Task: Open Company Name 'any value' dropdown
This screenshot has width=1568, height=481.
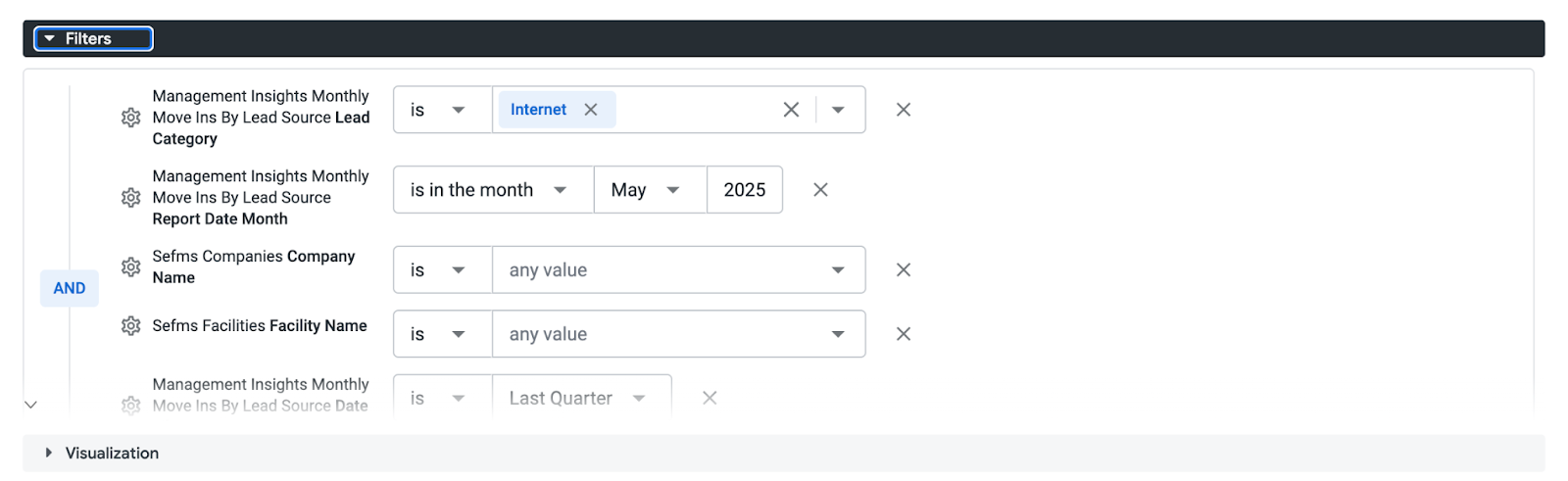Action: [x=678, y=270]
